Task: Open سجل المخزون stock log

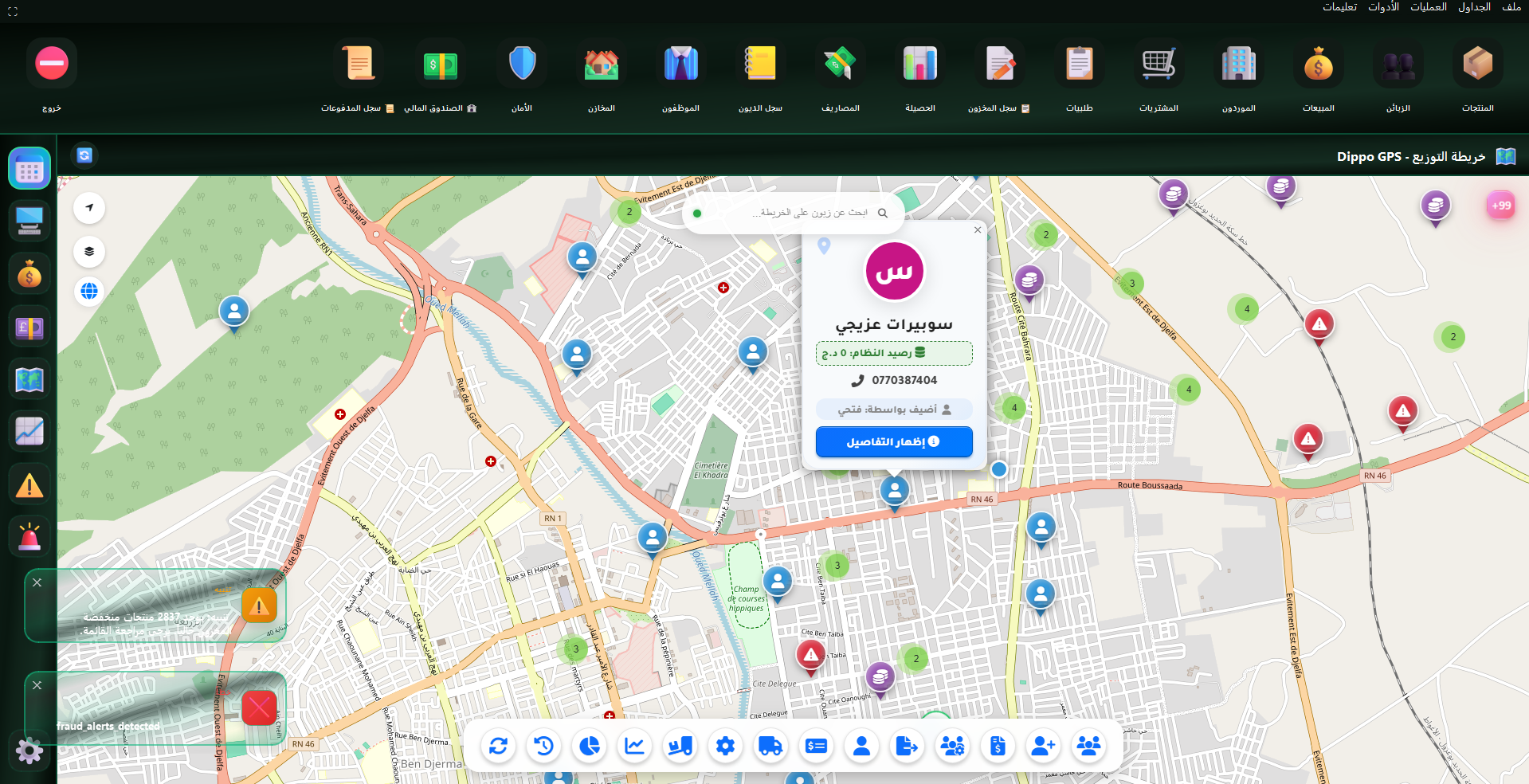Action: (x=999, y=64)
